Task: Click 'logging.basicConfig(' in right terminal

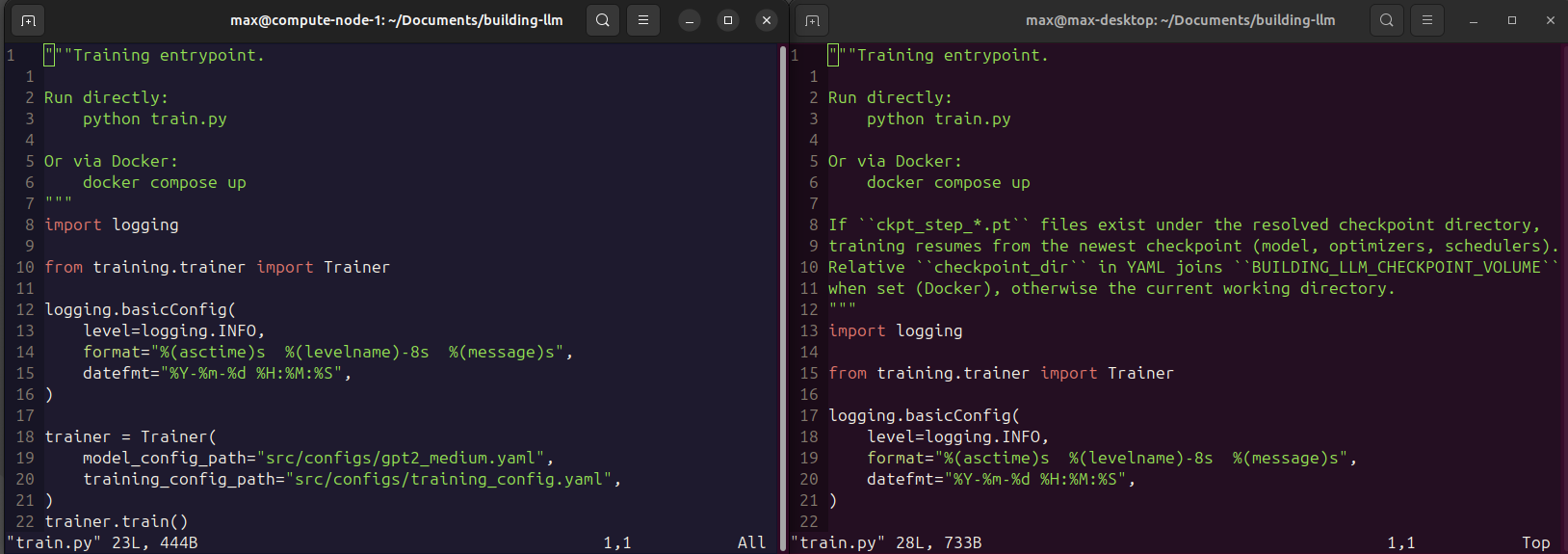Action: (925, 416)
